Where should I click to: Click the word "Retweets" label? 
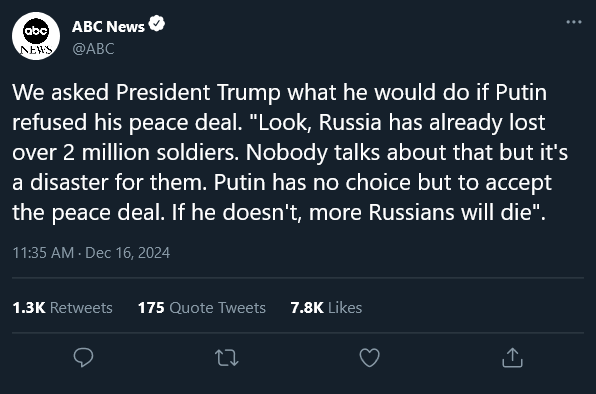(x=81, y=308)
